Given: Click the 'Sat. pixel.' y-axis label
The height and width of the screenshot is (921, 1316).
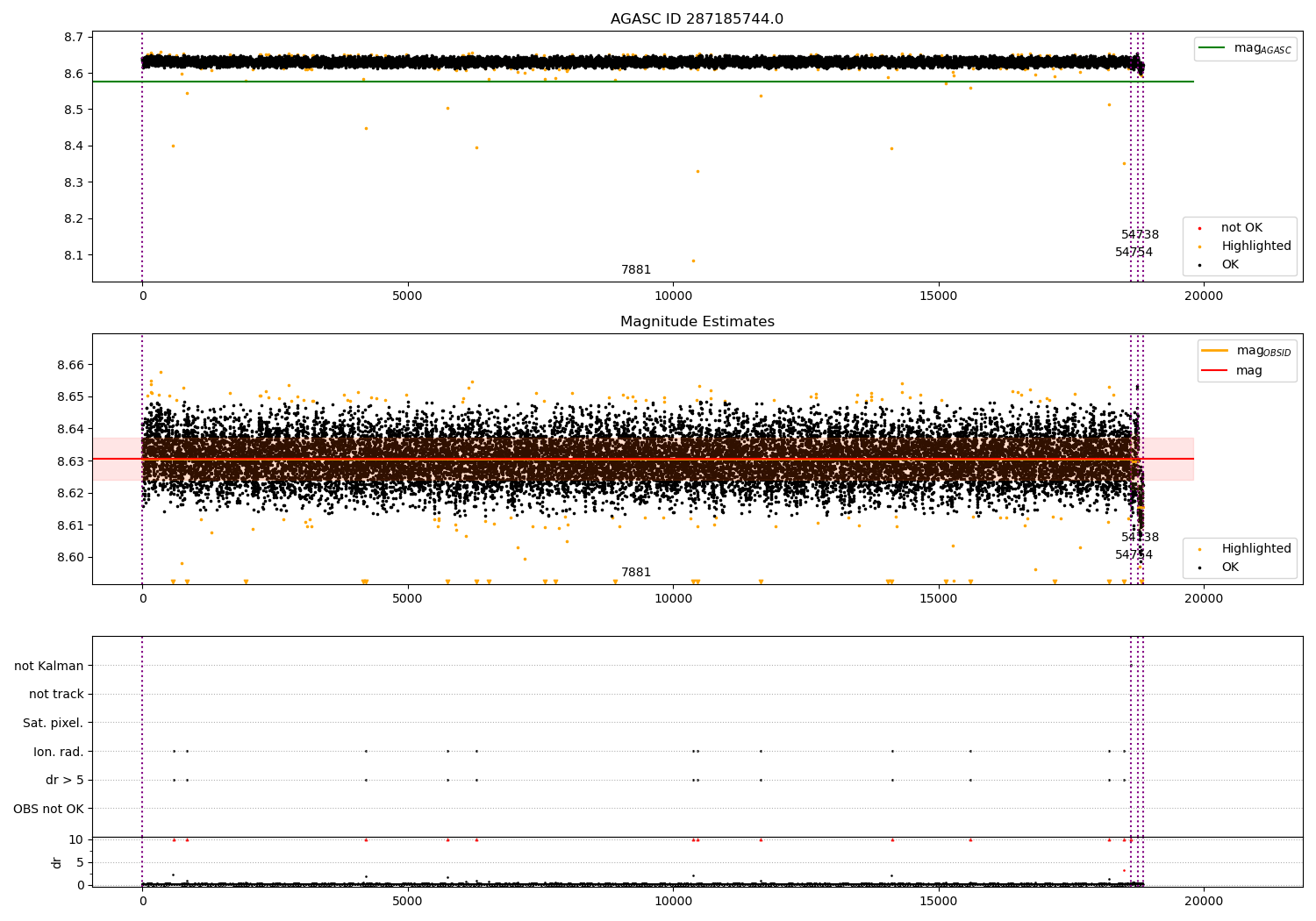Looking at the screenshot, I should [54, 723].
